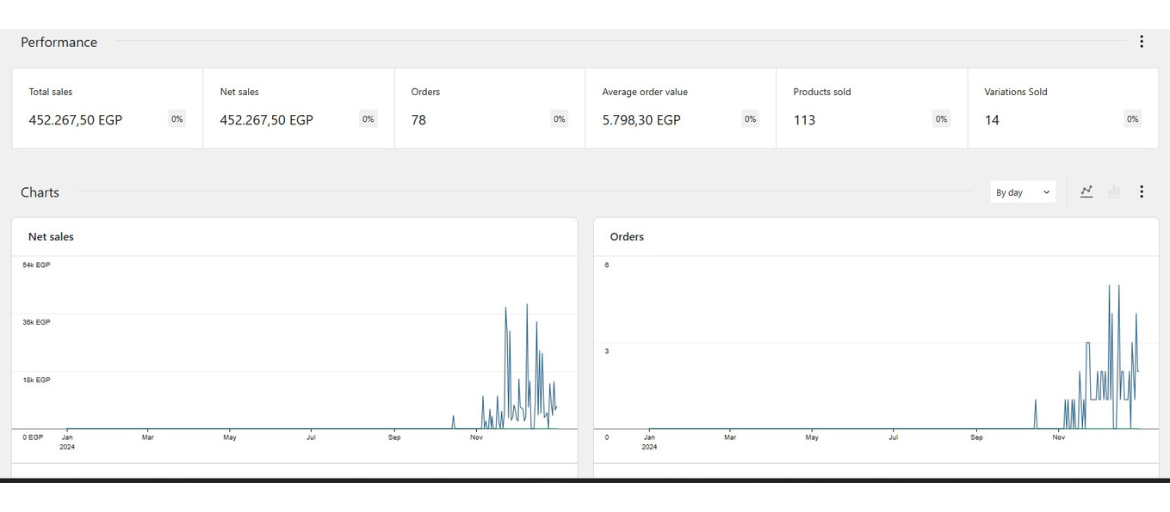The height and width of the screenshot is (512, 1170).
Task: Click the 0% badge on Orders card
Action: coord(559,120)
